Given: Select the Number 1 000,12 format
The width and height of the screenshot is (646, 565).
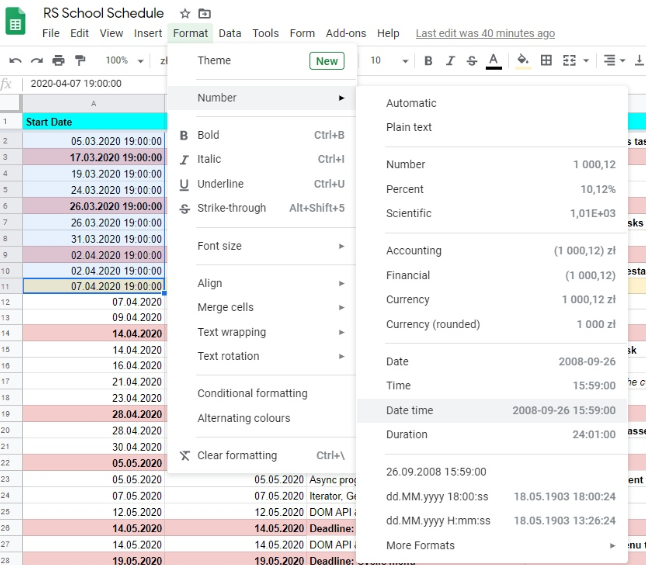Looking at the screenshot, I should coord(492,164).
